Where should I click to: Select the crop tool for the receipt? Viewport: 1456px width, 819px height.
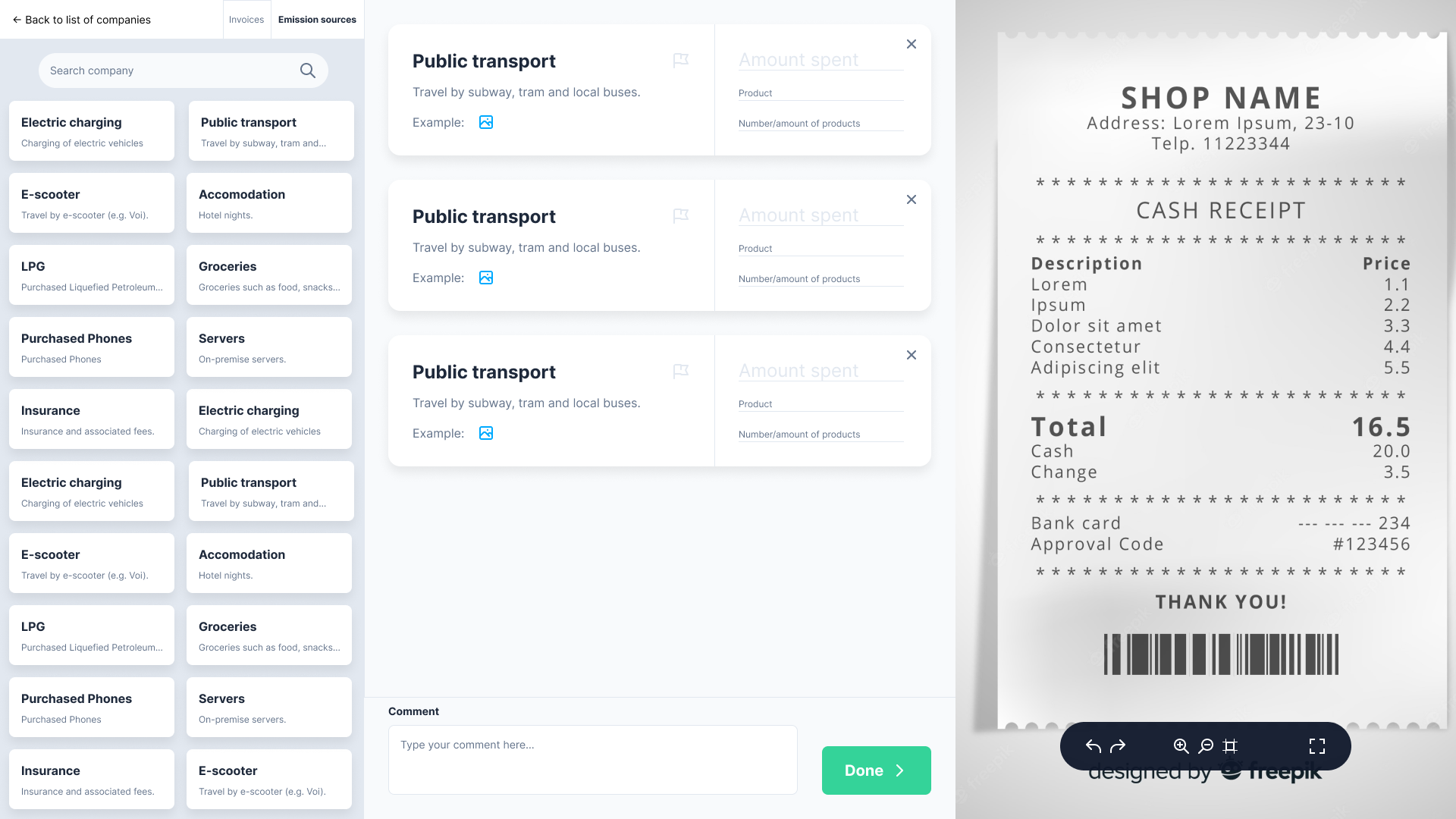click(1230, 746)
